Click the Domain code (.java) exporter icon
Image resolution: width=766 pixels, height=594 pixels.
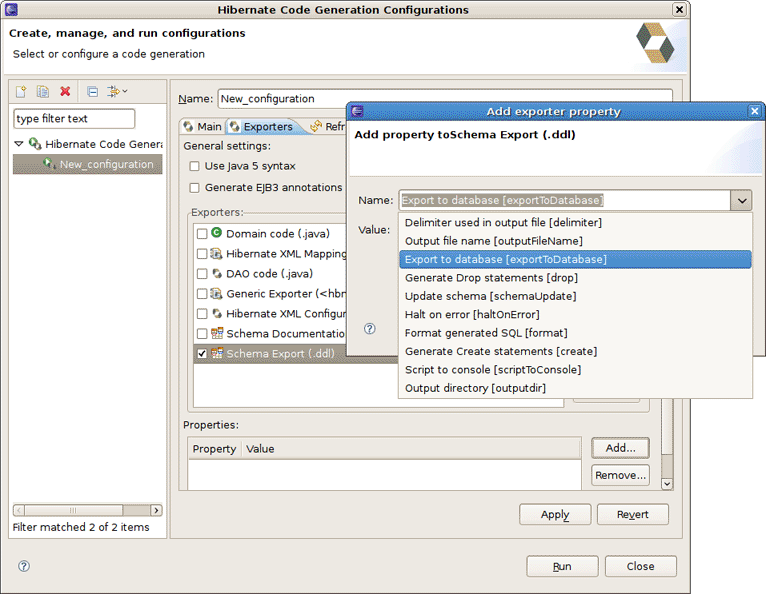point(216,233)
